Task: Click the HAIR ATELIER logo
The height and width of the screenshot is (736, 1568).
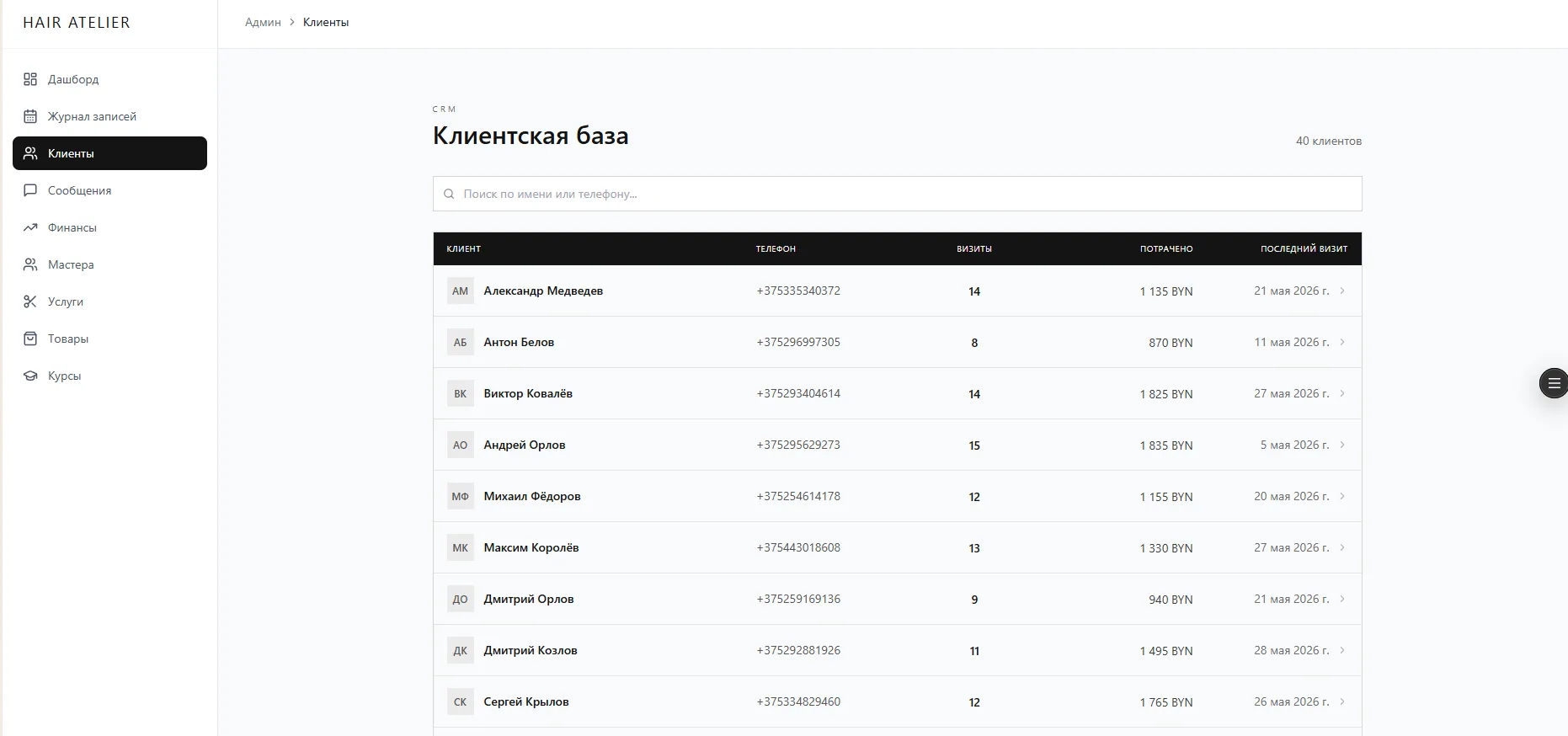Action: (77, 23)
